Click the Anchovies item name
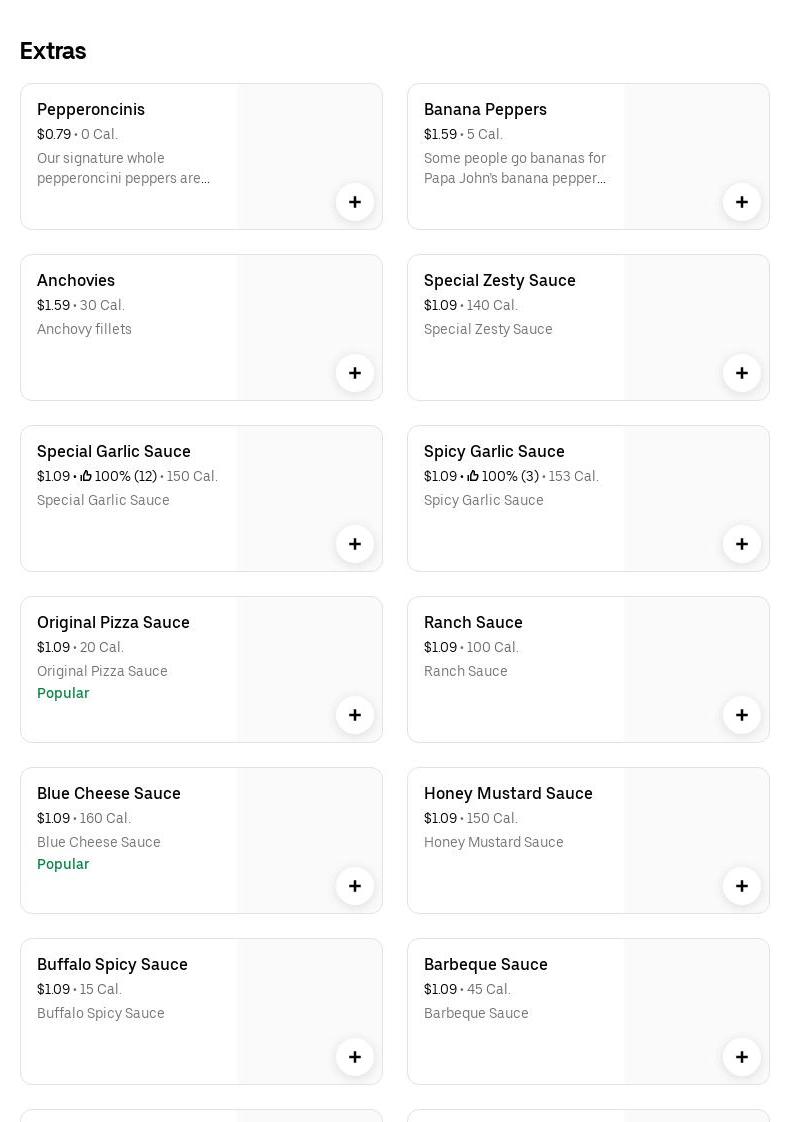 coord(76,281)
